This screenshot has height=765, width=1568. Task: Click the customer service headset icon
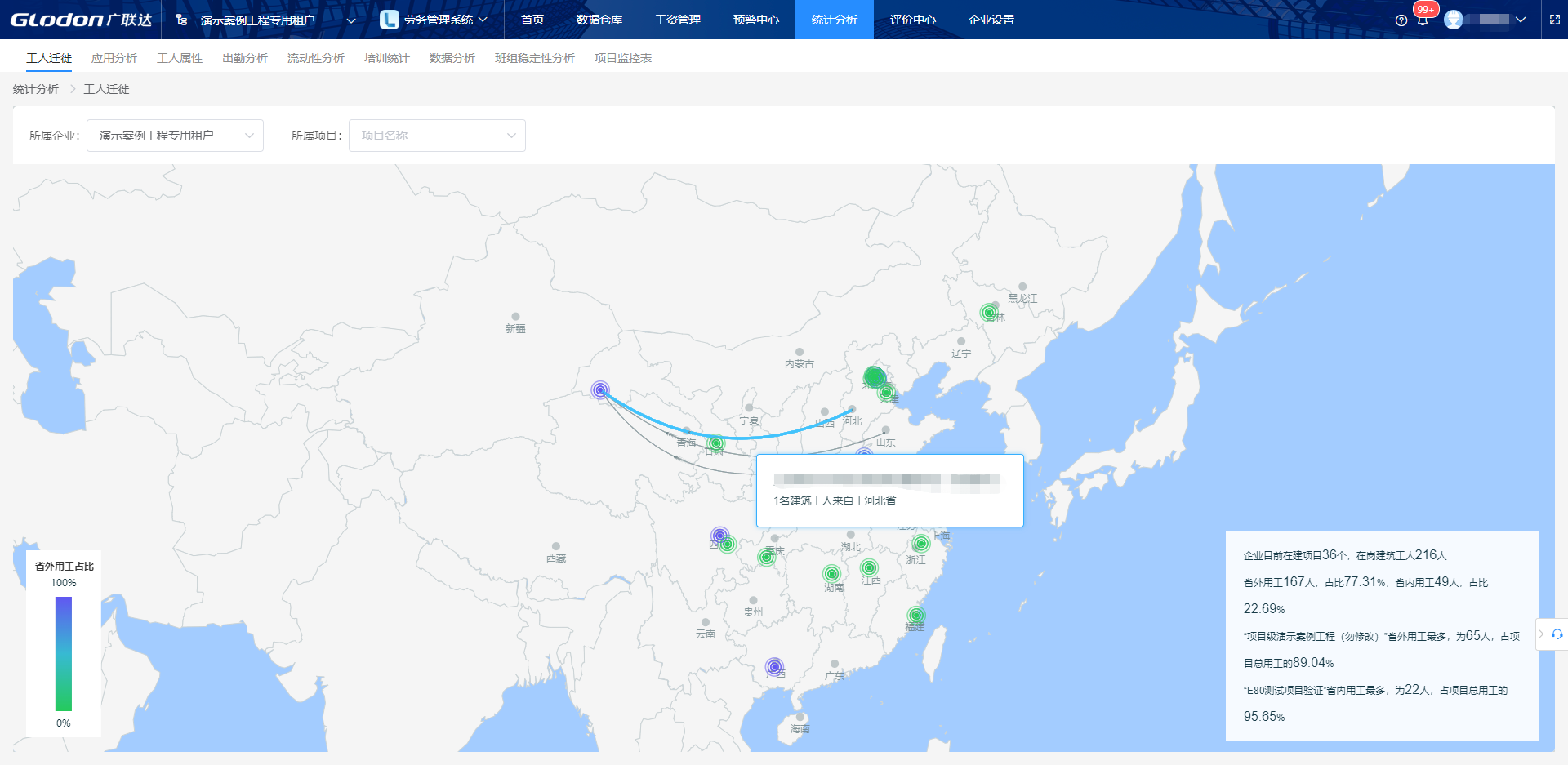coord(1557,634)
